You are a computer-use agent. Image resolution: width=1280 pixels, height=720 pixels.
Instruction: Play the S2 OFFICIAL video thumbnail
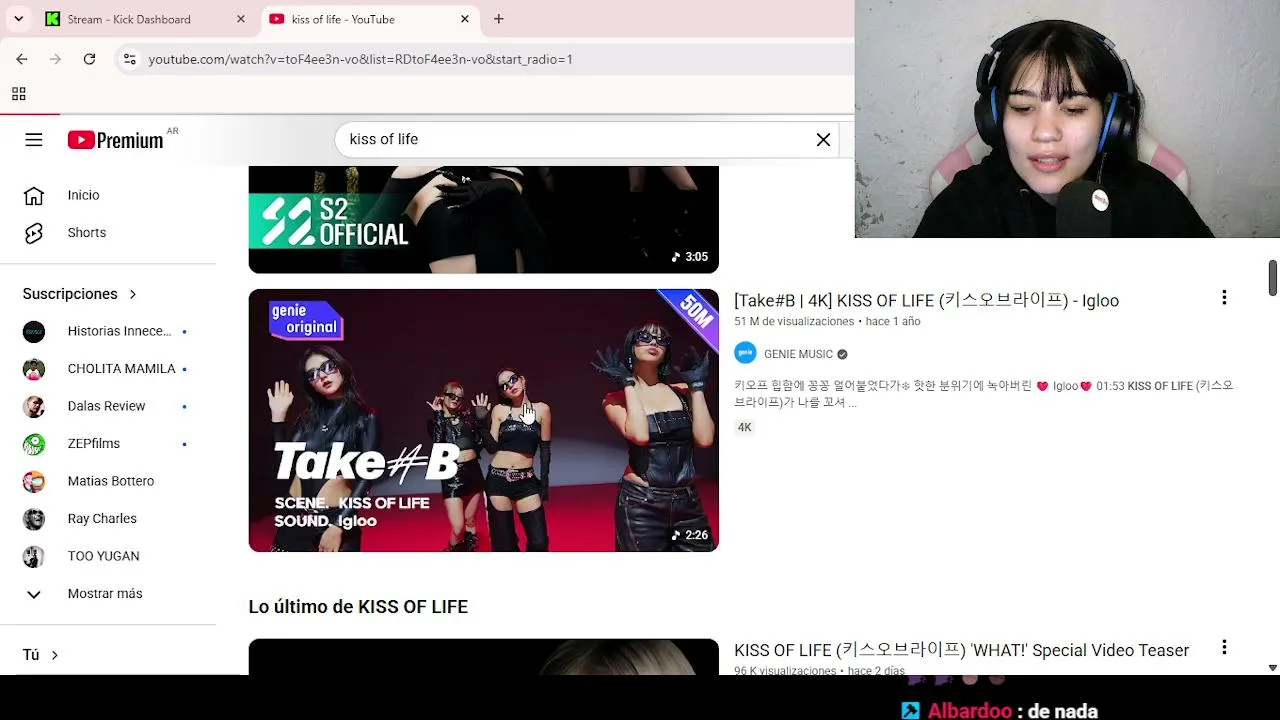(x=483, y=219)
